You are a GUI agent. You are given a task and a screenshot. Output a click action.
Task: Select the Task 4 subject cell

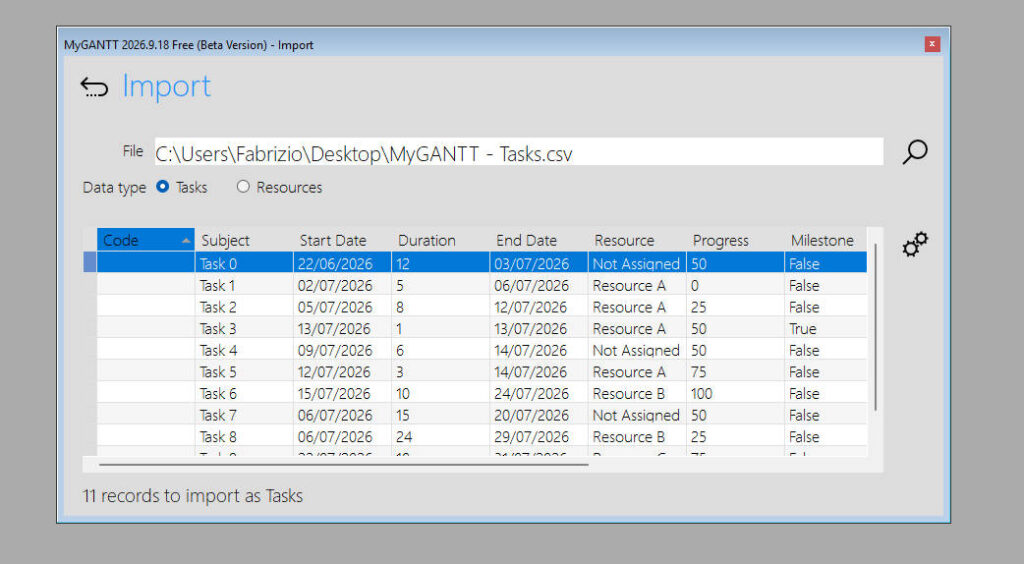point(244,350)
